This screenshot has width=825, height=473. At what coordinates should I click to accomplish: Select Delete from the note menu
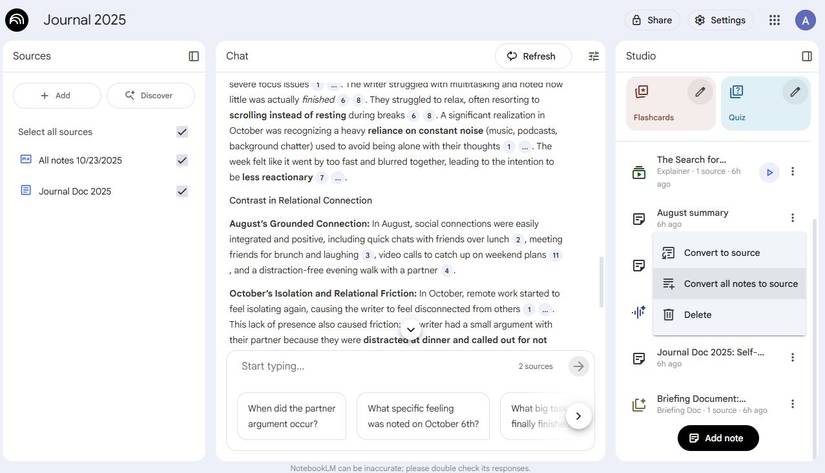point(697,315)
